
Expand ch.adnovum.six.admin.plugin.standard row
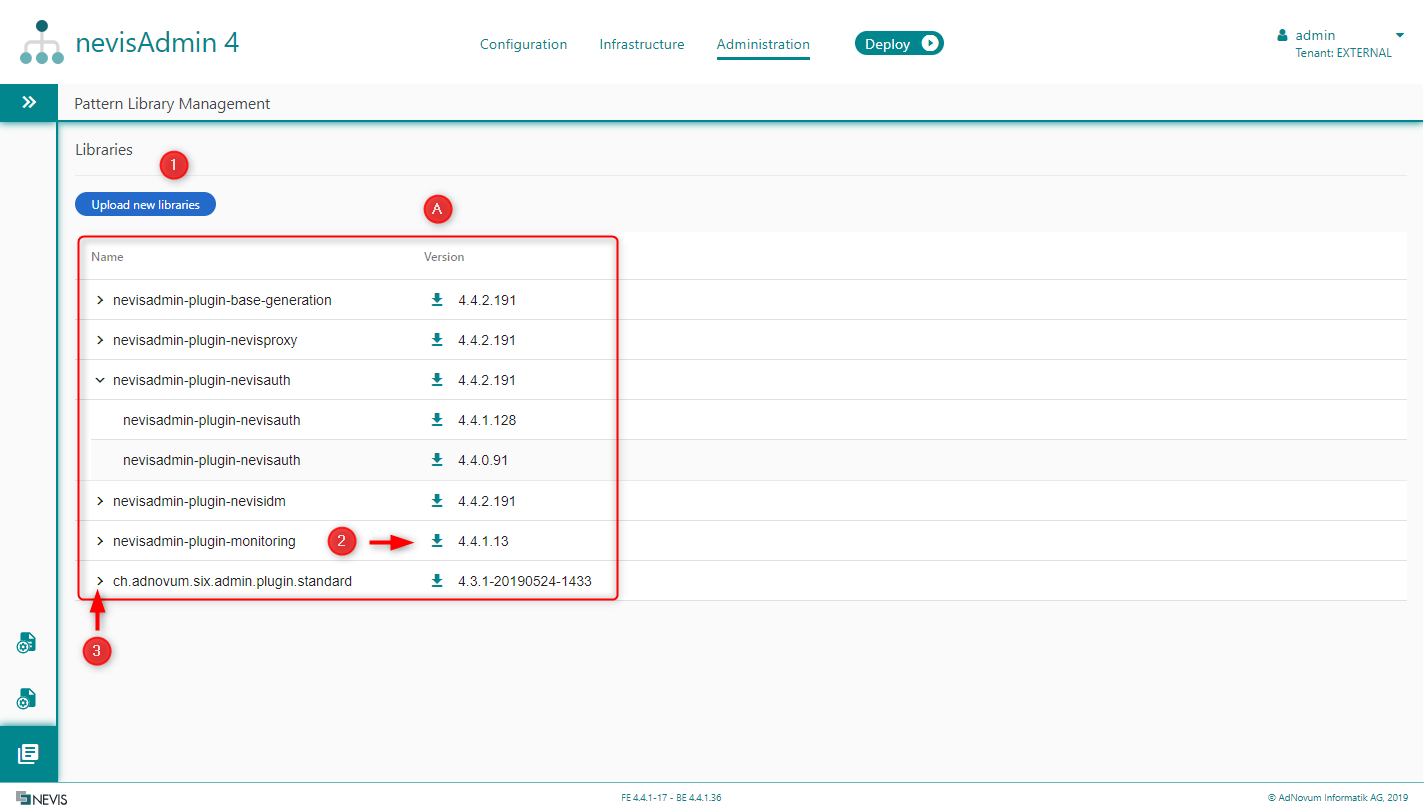[x=100, y=581]
